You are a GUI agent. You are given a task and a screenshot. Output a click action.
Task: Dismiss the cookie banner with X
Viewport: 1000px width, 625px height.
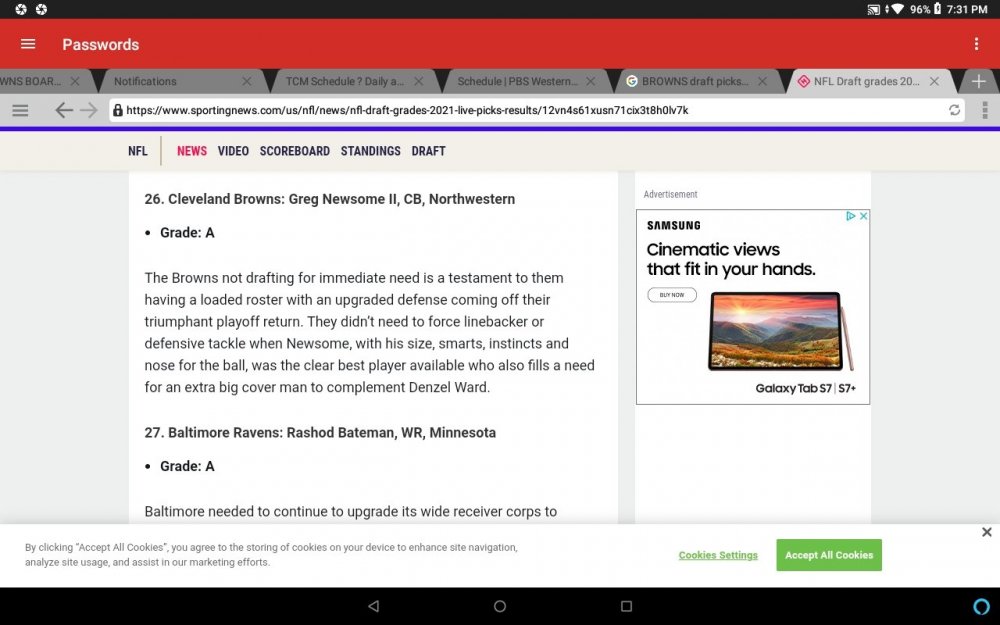[x=987, y=532]
